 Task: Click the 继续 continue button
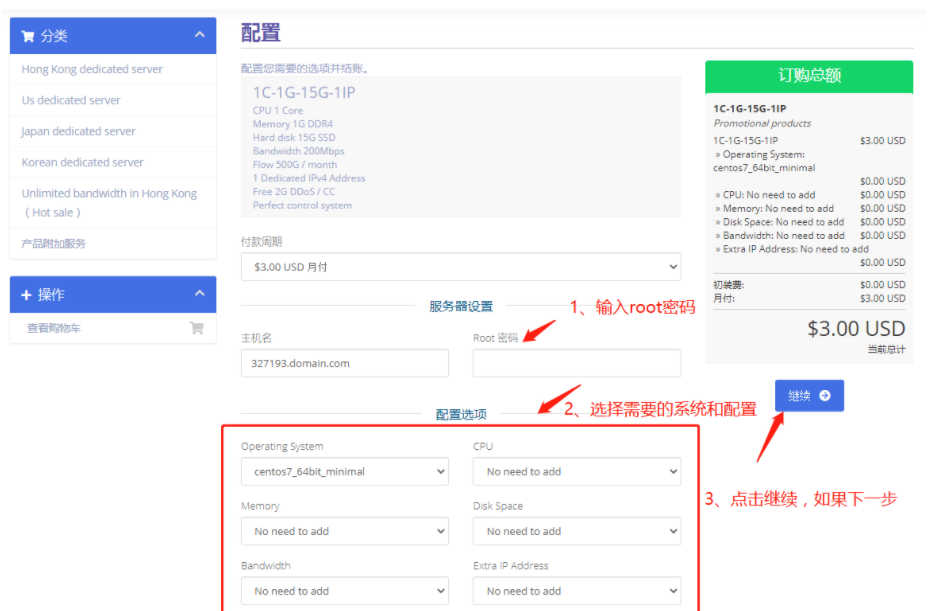[x=809, y=396]
